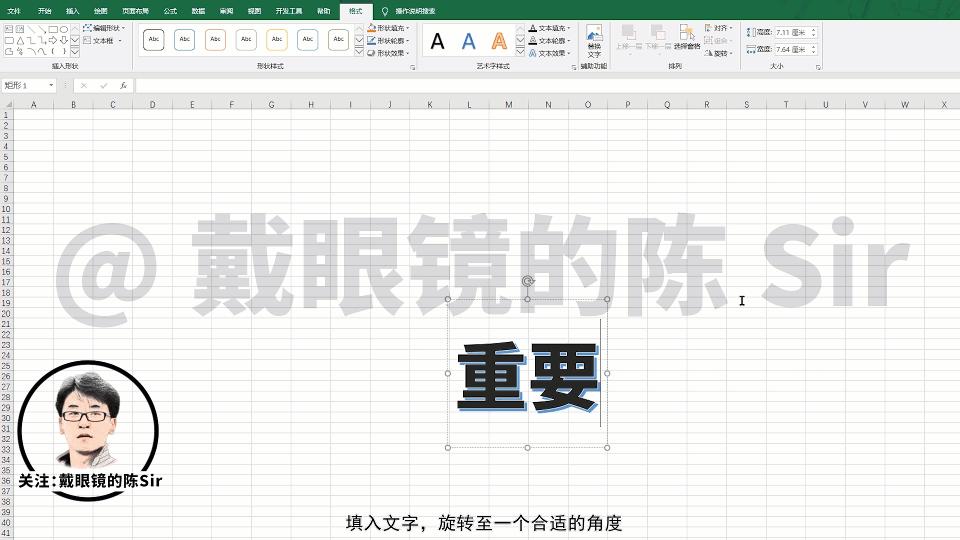The width and height of the screenshot is (960, 540).
Task: Click the lightbulb 操作说明搜索 icon
Action: tap(384, 11)
